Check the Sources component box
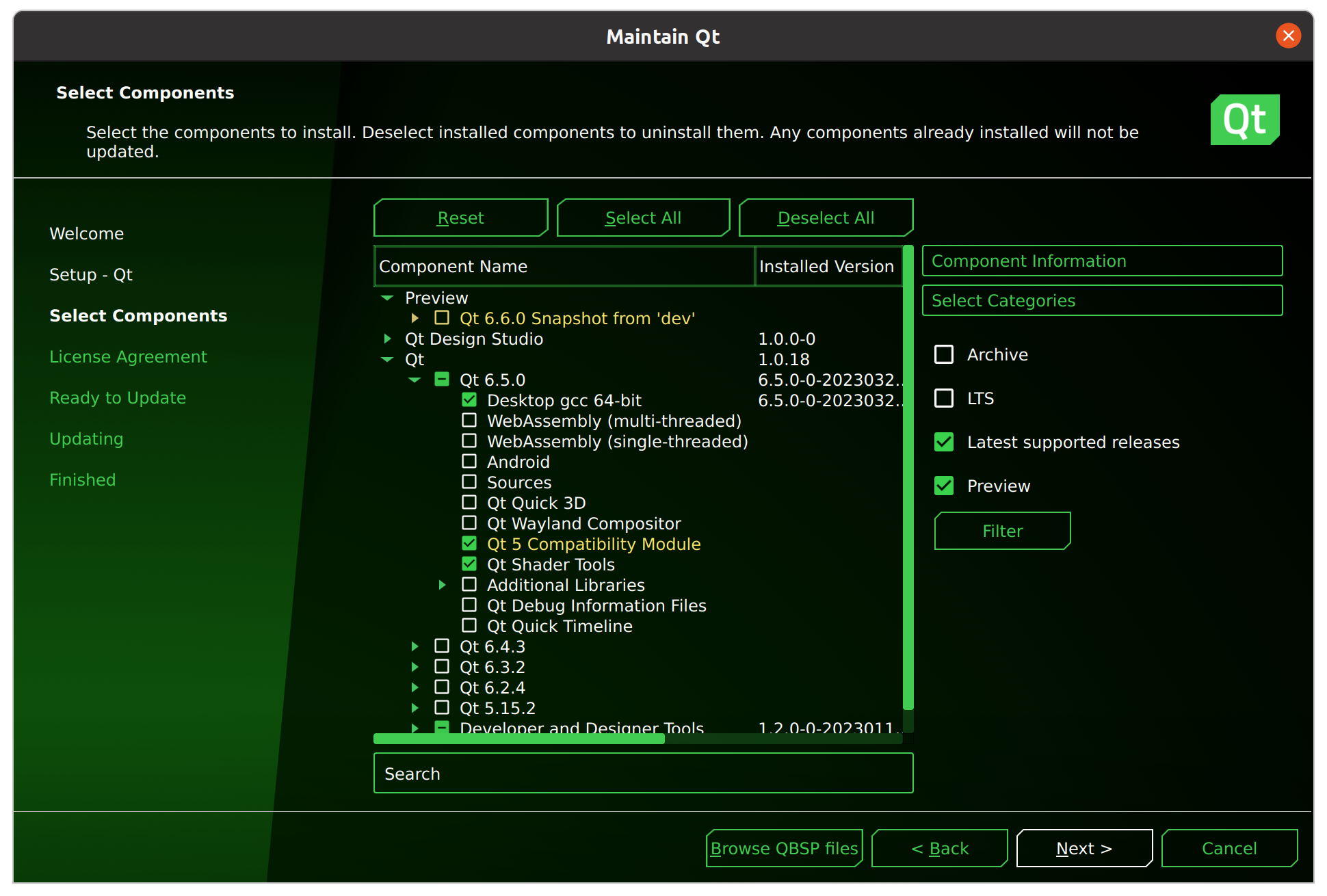1327x896 pixels. pyautogui.click(x=469, y=482)
